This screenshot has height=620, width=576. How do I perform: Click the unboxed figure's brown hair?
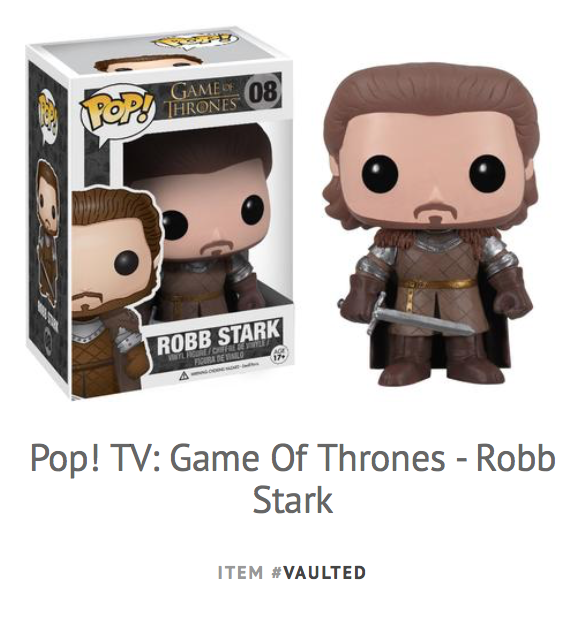429,101
